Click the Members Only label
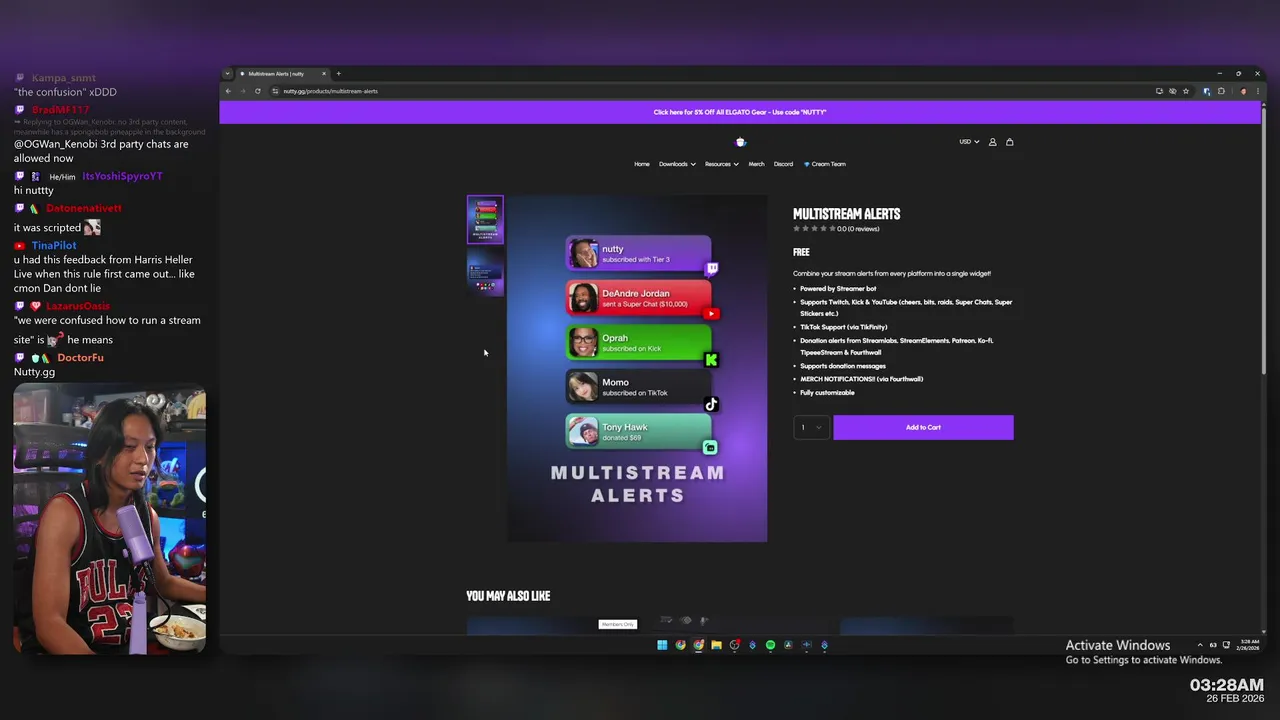The height and width of the screenshot is (720, 1280). [x=617, y=624]
